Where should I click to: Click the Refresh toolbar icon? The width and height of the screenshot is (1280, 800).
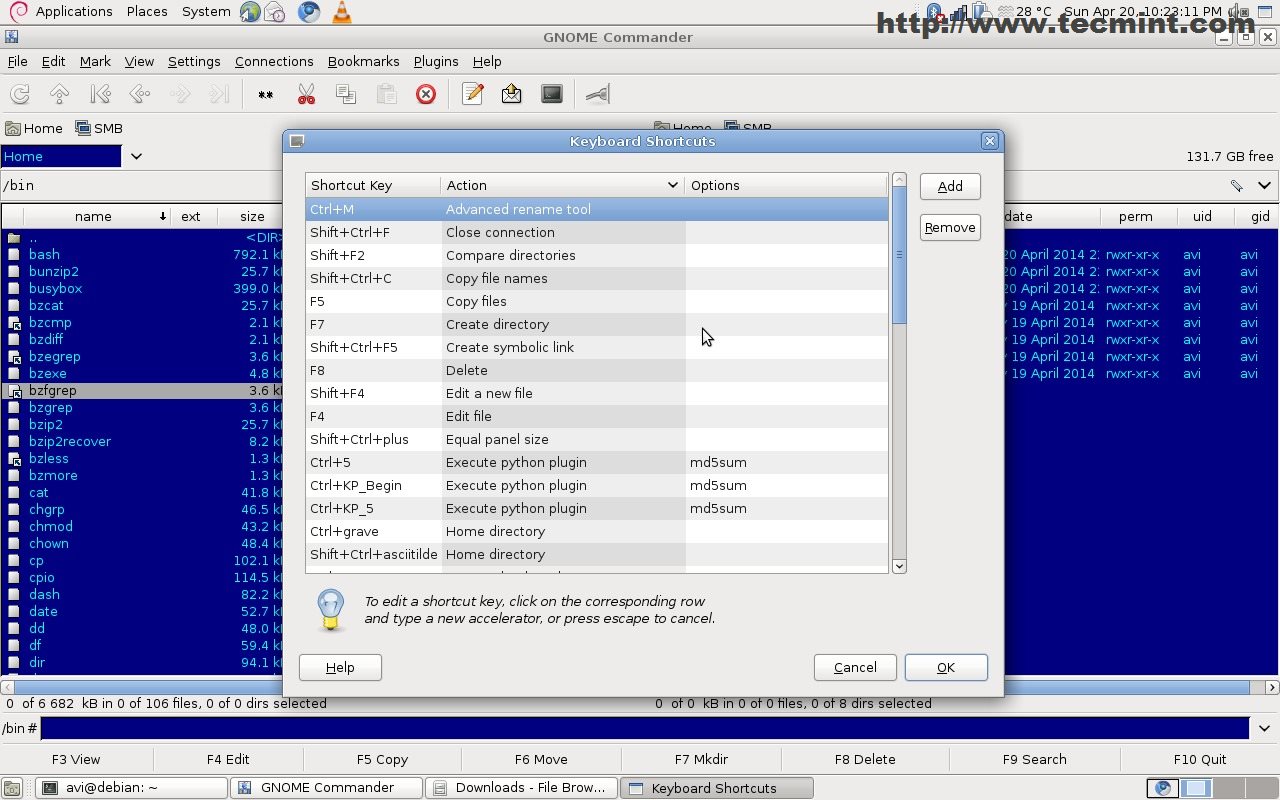pyautogui.click(x=20, y=94)
